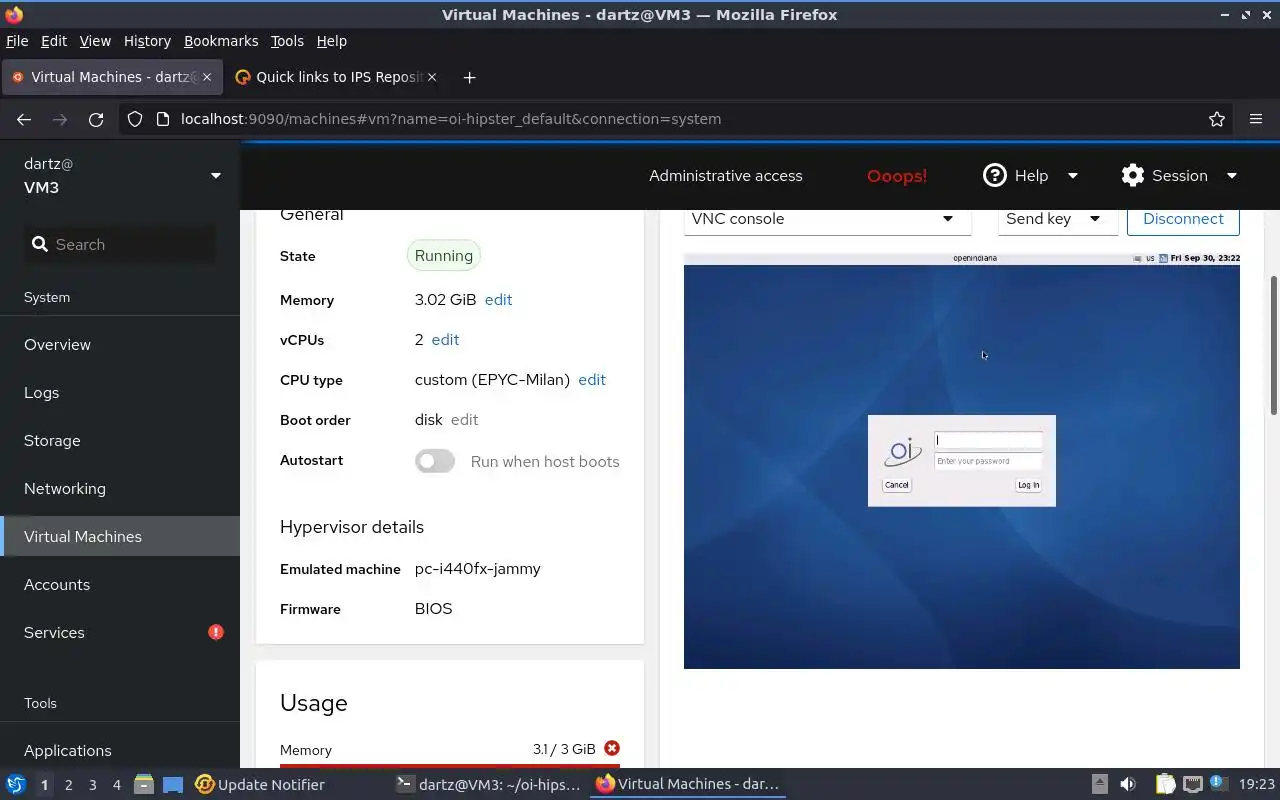Screen dimensions: 1280x800
Task: Edit the boot order
Action: [464, 420]
